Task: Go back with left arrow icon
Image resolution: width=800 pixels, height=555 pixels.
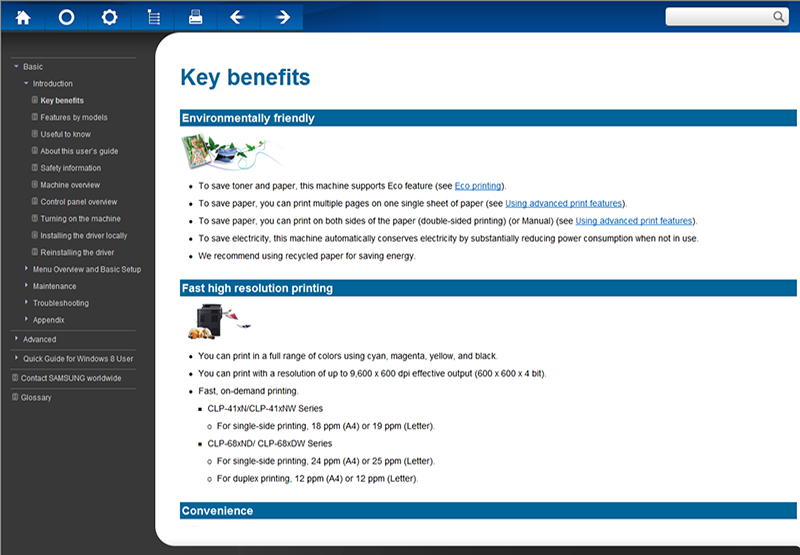Action: (238, 17)
